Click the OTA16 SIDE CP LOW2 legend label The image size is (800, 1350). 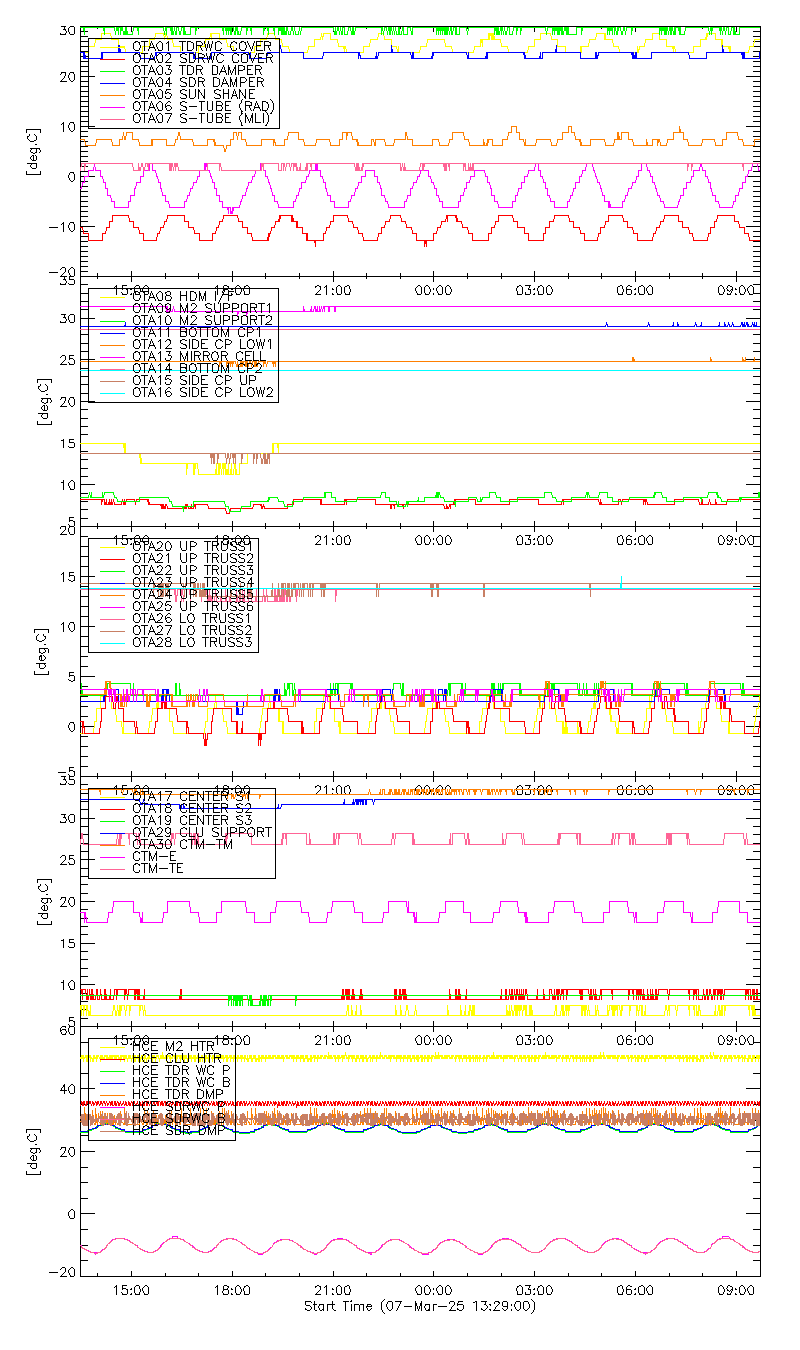coord(203,392)
